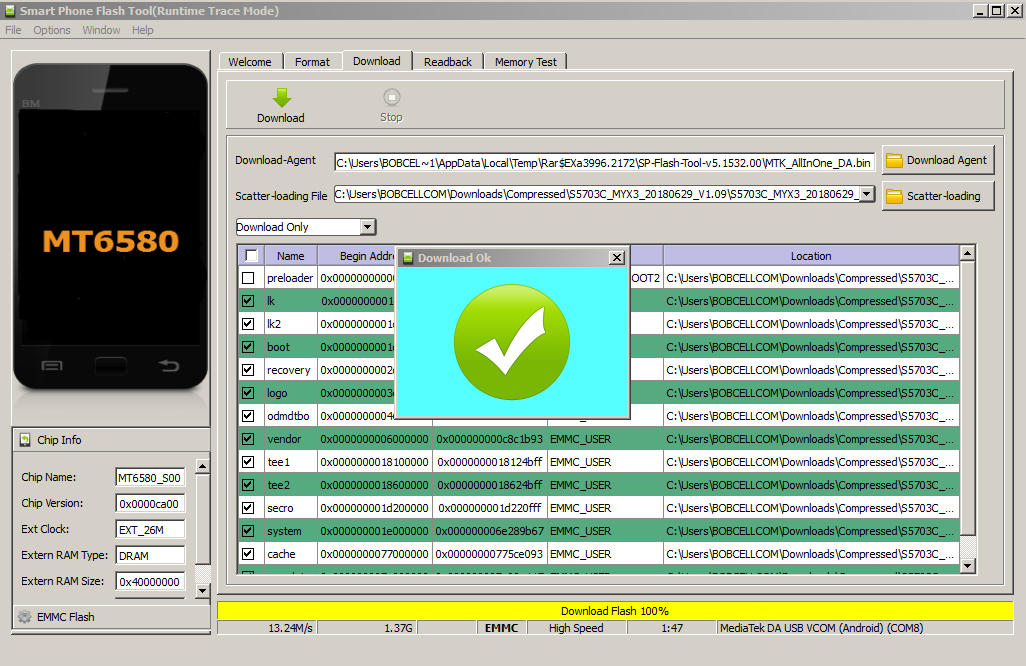1026x666 pixels.
Task: Switch to the Welcome tab
Action: point(250,61)
